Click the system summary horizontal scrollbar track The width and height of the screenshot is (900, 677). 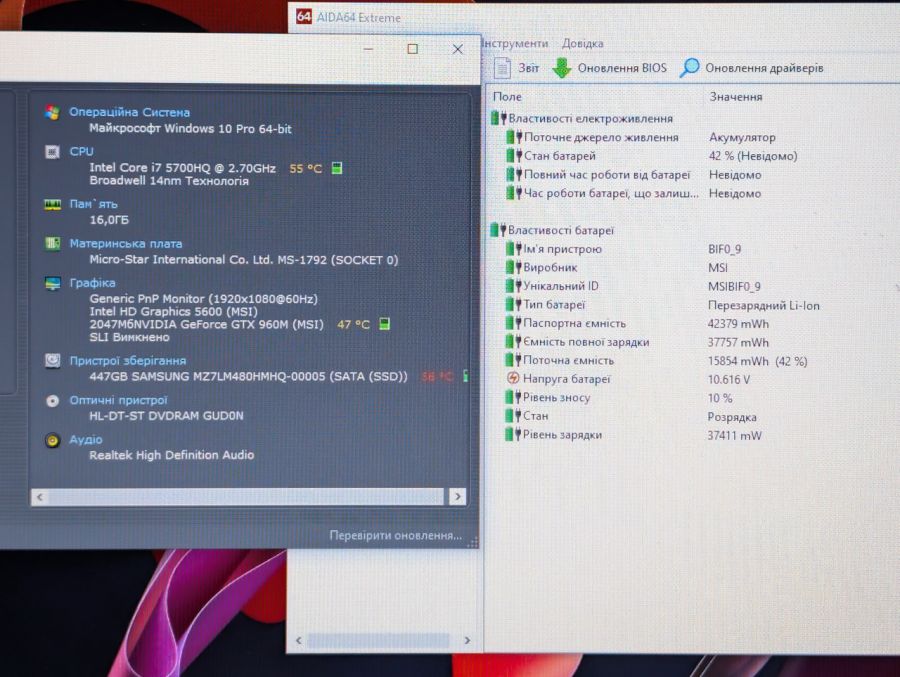[246, 497]
